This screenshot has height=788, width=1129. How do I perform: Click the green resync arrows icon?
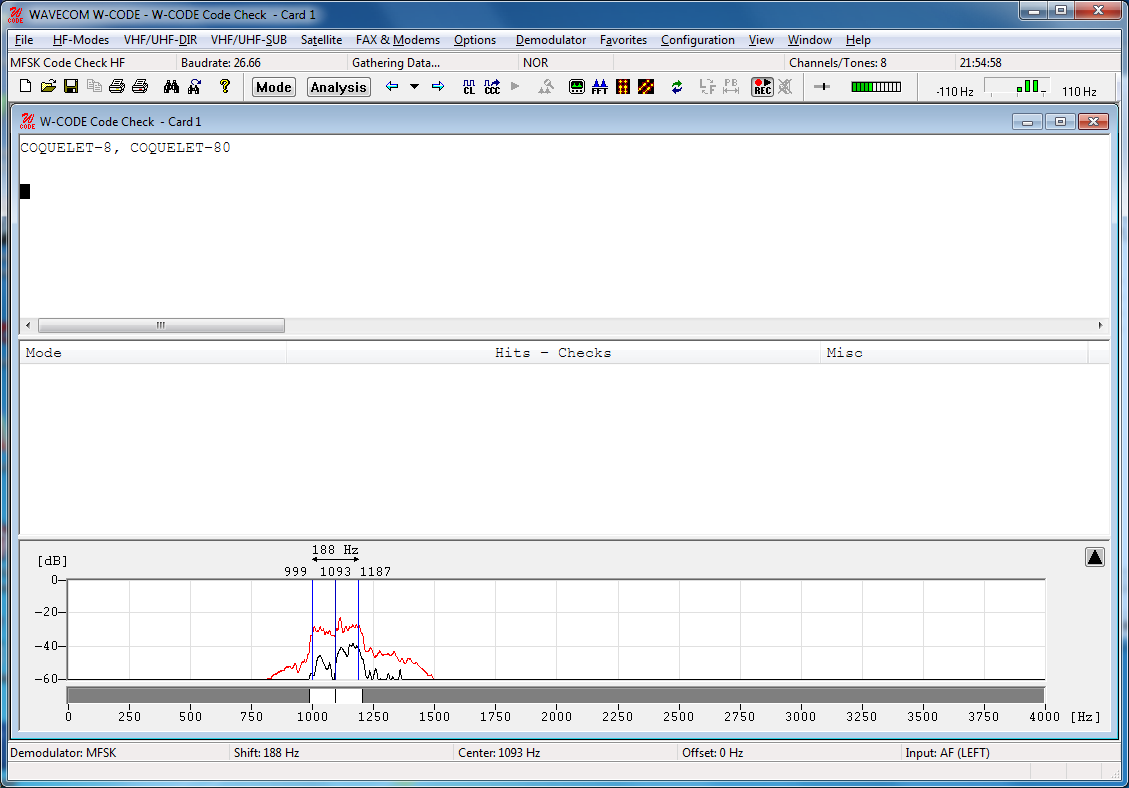677,87
